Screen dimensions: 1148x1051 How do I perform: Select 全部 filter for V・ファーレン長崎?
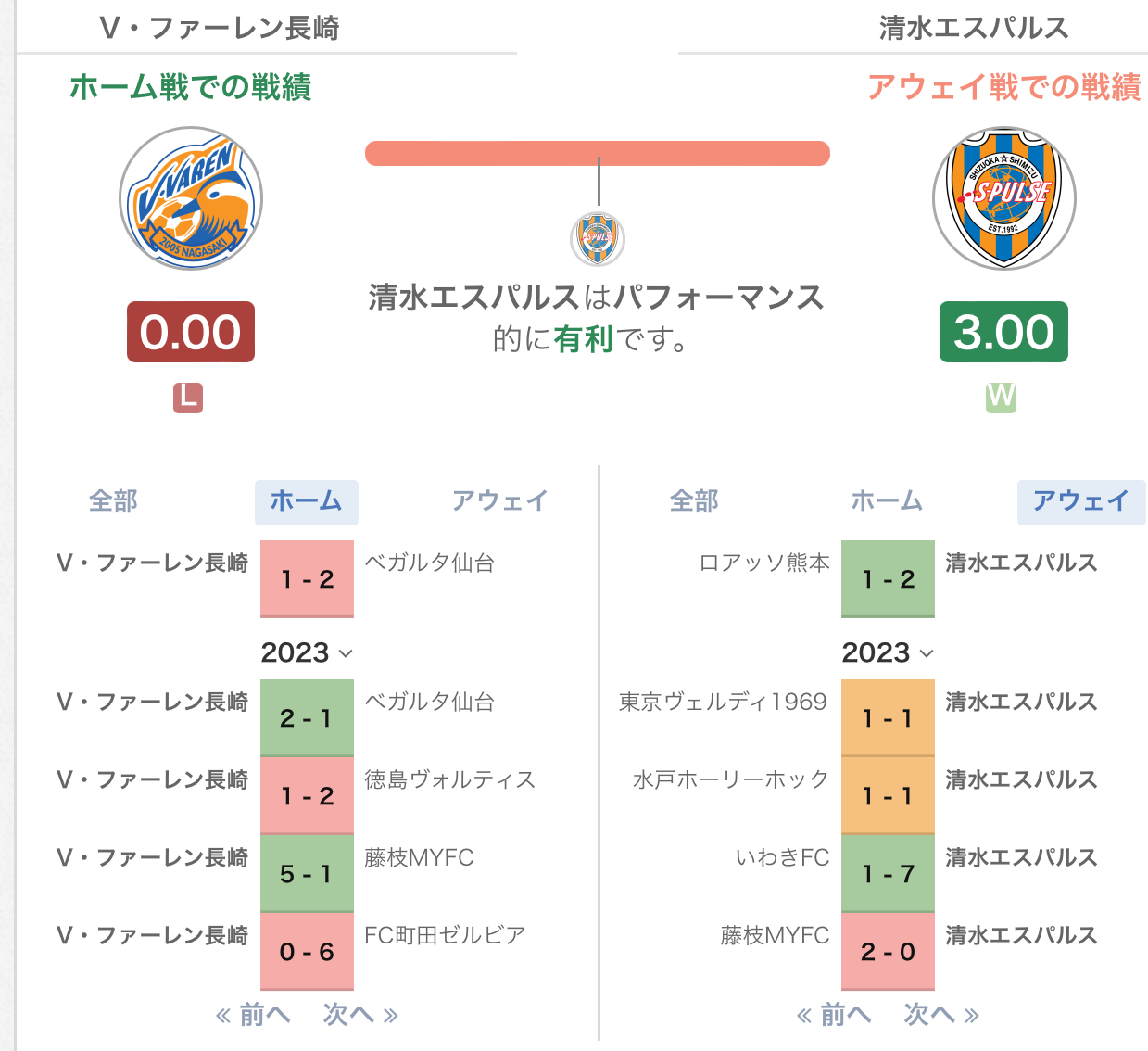[113, 501]
